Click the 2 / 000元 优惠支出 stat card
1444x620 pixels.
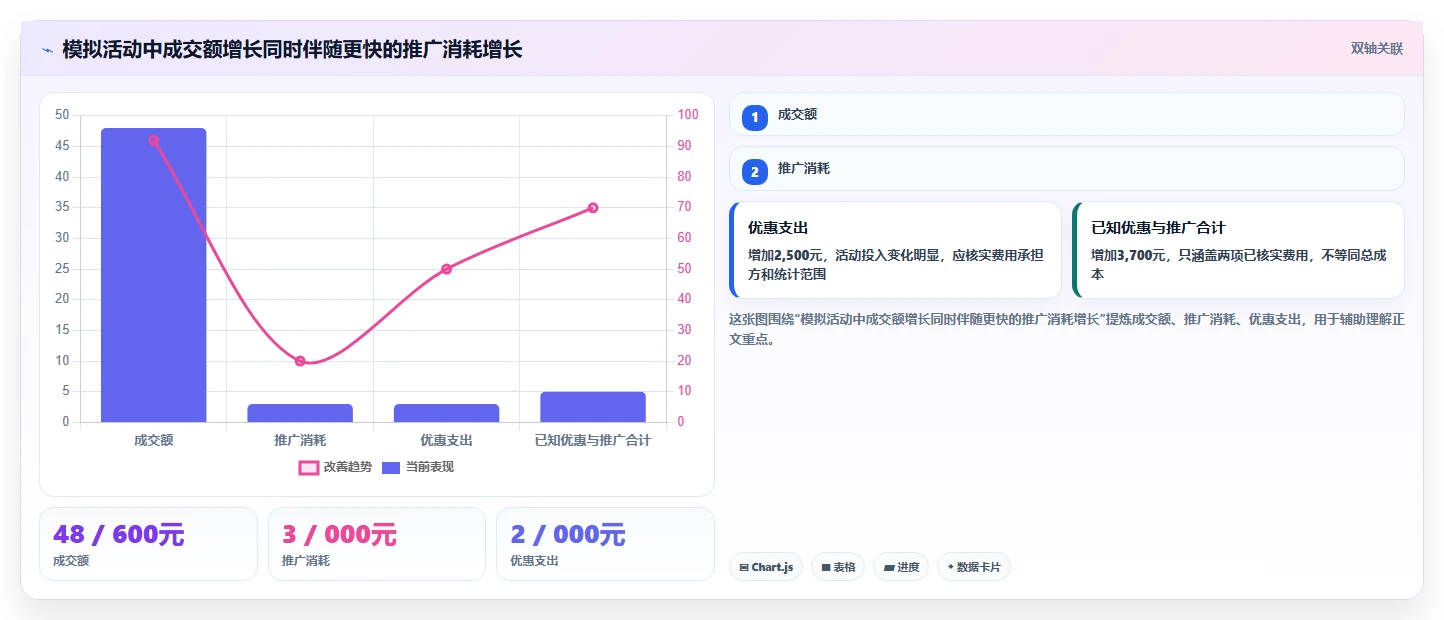coord(605,544)
